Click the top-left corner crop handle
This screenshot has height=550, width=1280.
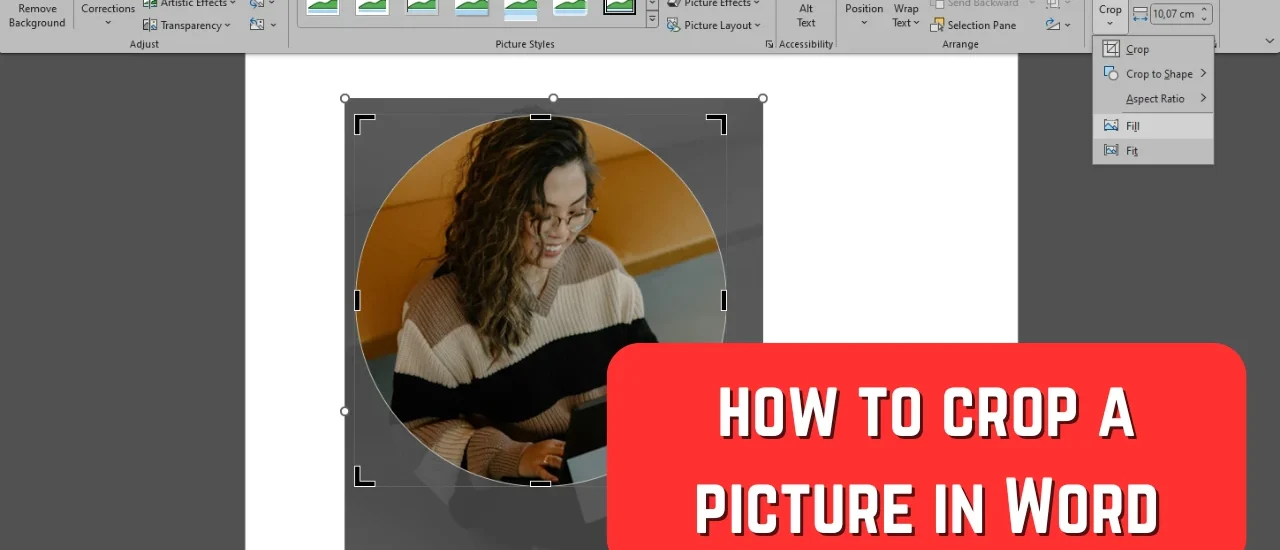[x=363, y=123]
